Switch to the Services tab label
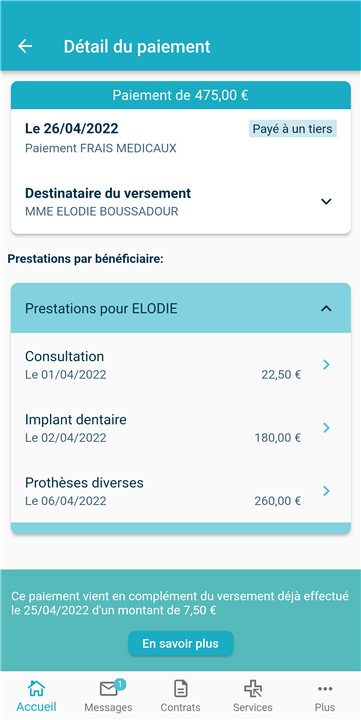Viewport: 361px width, 720px height. (253, 707)
